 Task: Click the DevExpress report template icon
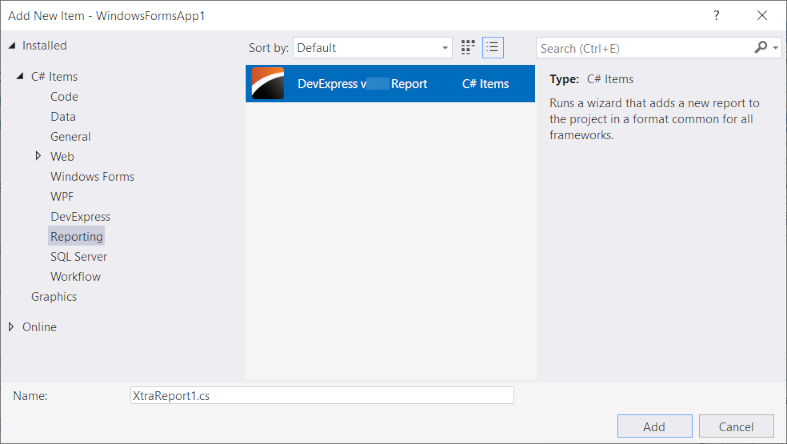coord(268,83)
